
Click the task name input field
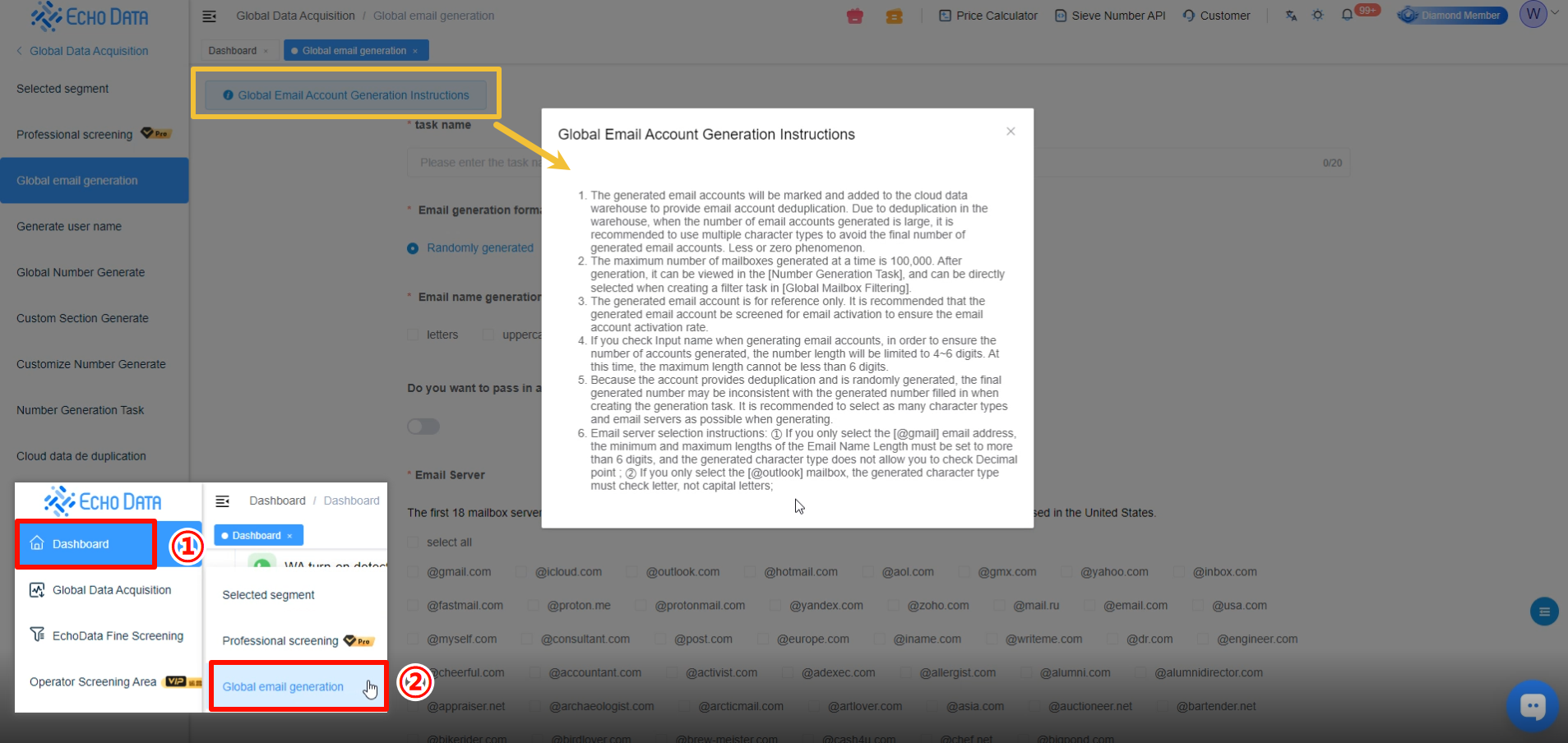473,163
